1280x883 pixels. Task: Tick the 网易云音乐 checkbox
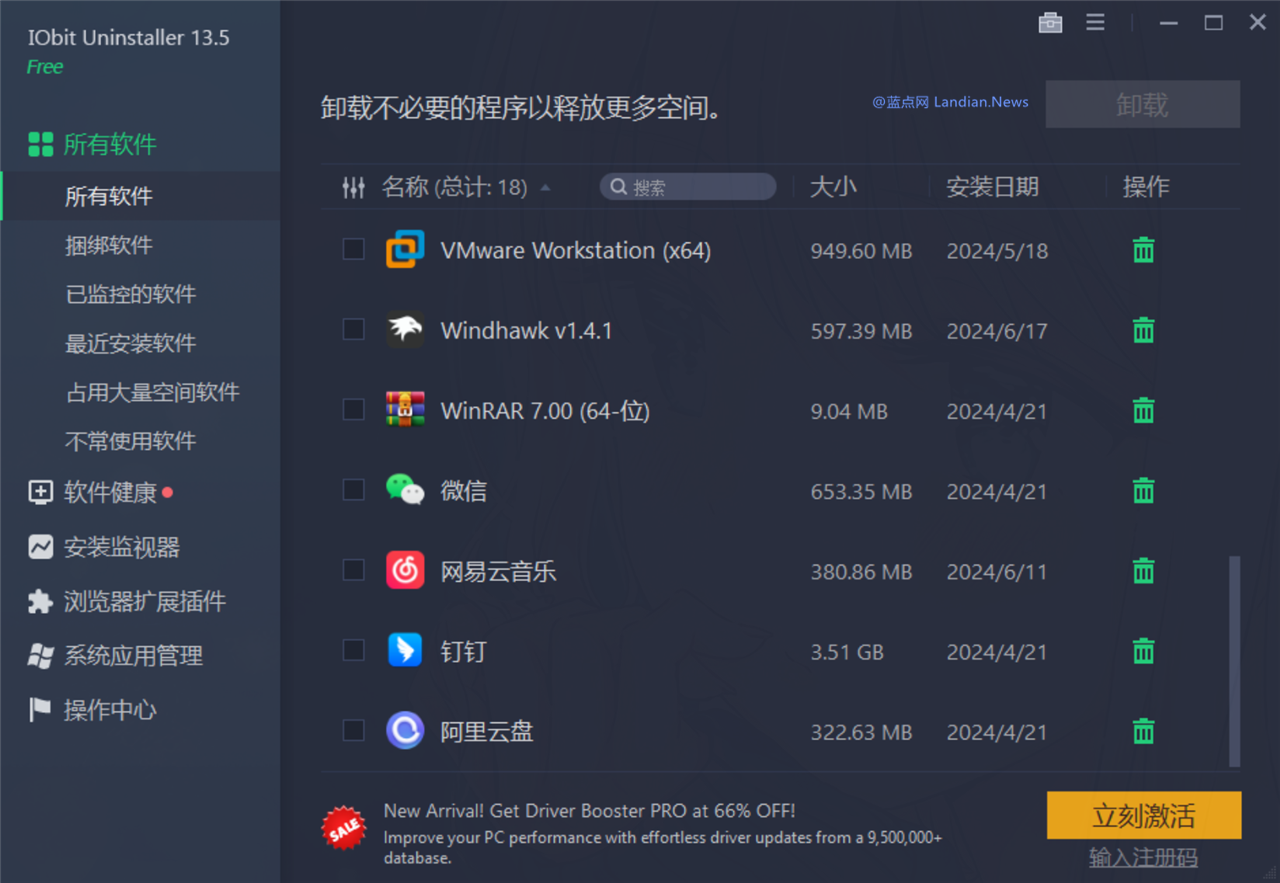(354, 570)
